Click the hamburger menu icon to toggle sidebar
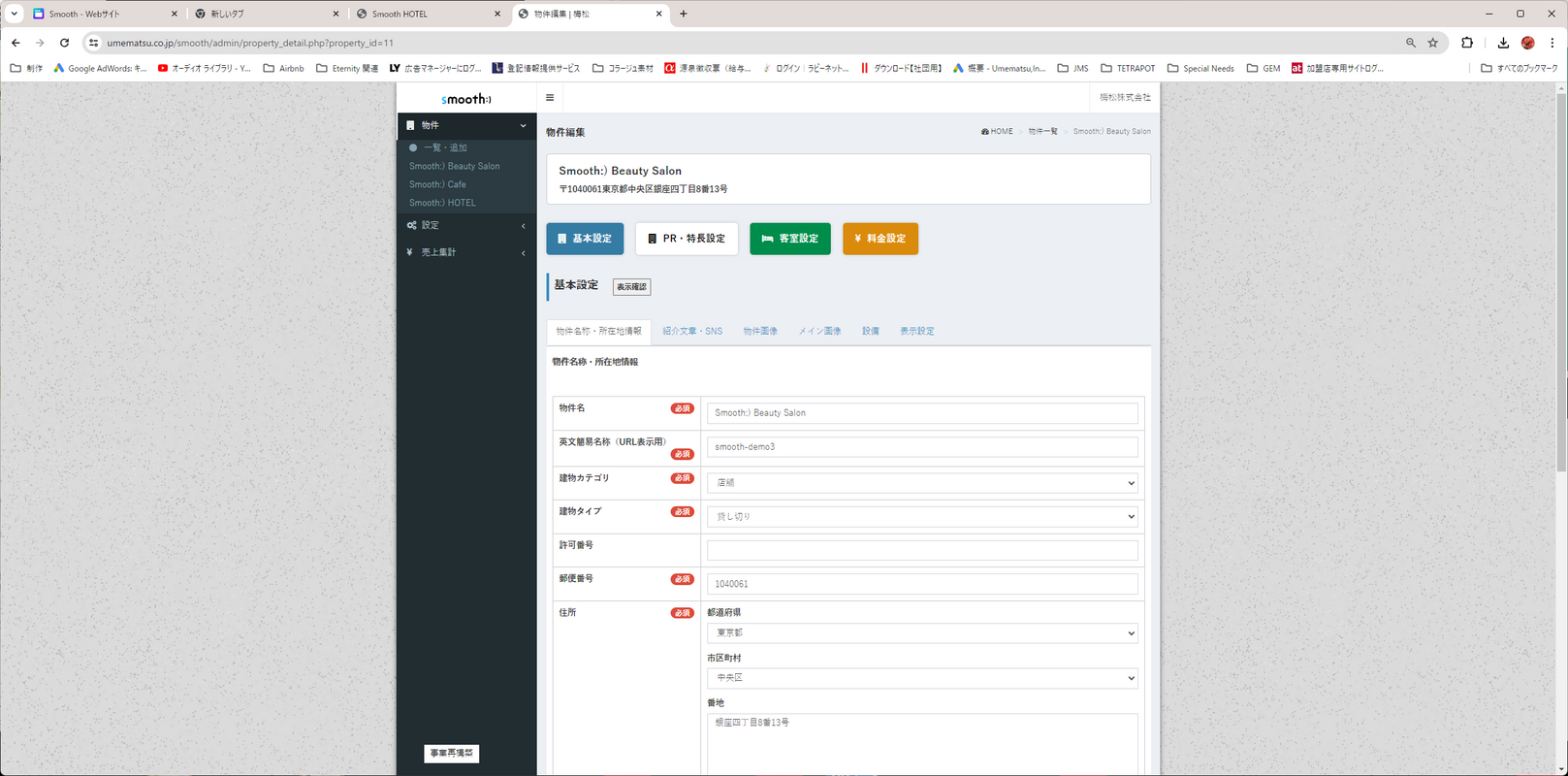The height and width of the screenshot is (776, 1568). point(550,98)
